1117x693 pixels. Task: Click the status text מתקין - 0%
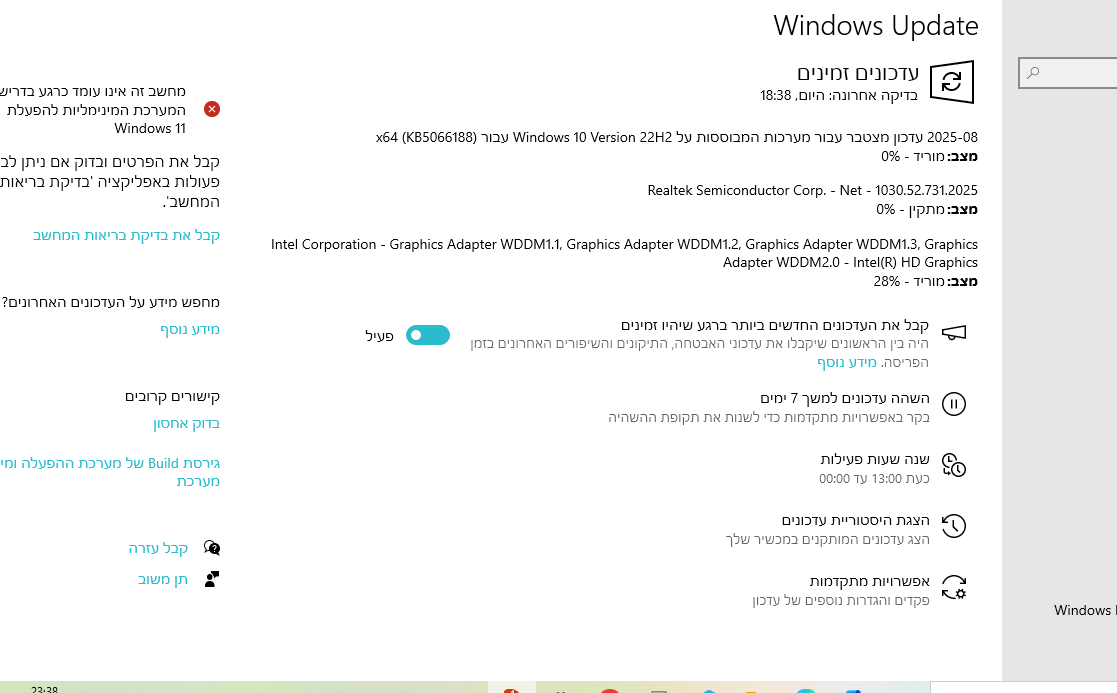pyautogui.click(x=910, y=209)
